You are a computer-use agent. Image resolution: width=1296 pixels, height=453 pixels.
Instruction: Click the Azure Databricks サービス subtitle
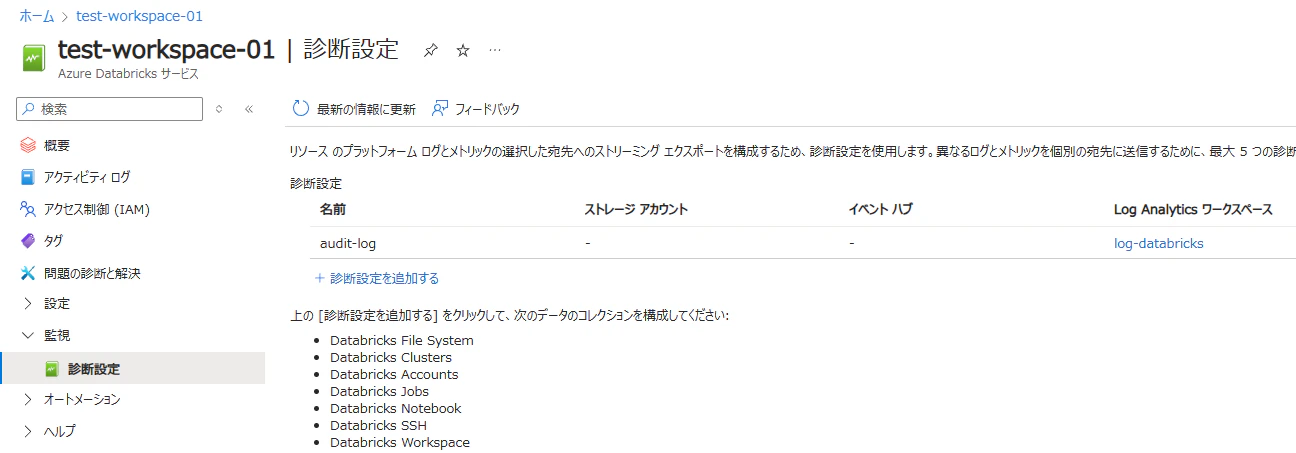point(128,74)
